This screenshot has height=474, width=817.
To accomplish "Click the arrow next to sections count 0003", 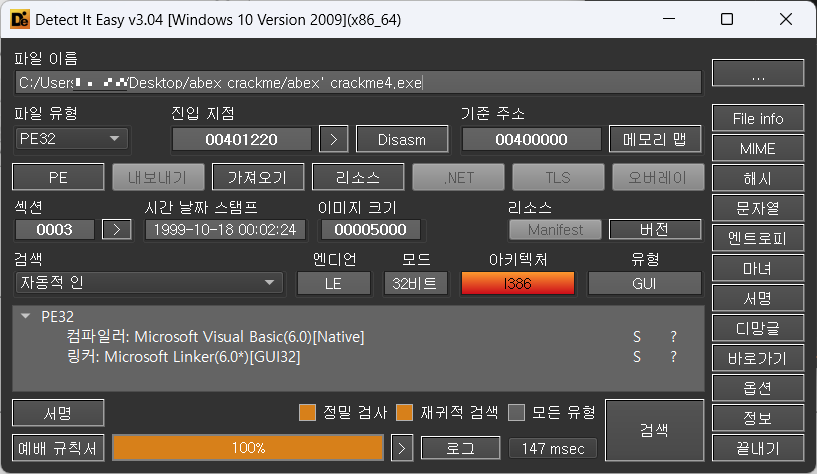I will (x=117, y=230).
